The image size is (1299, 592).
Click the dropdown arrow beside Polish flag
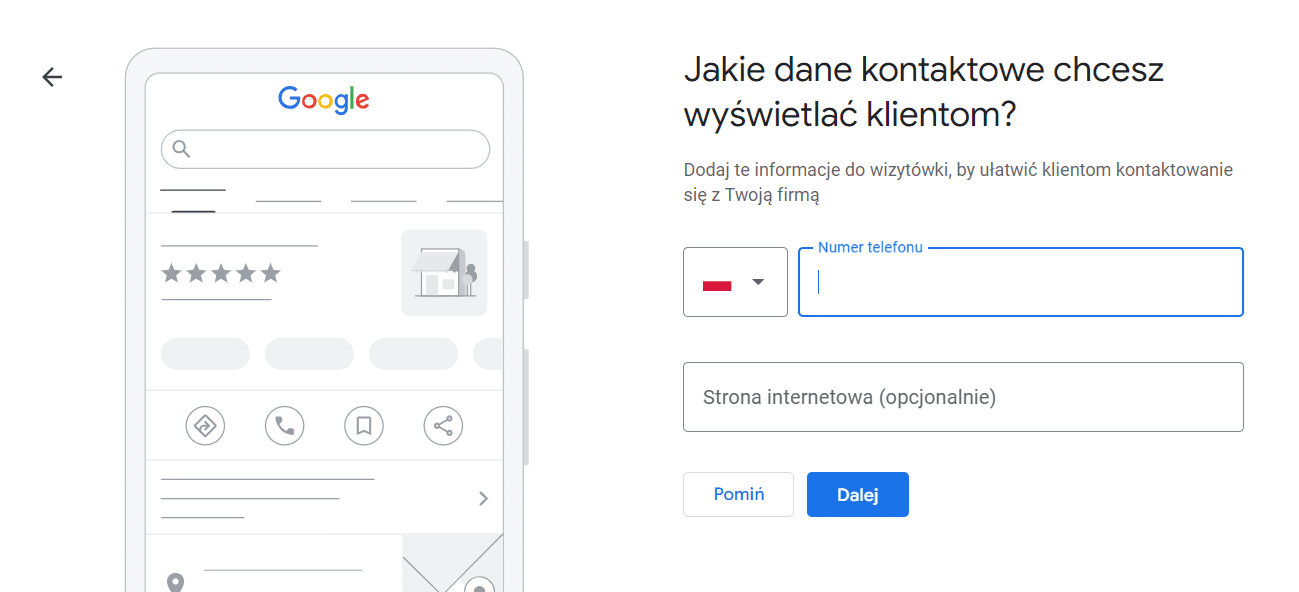[758, 282]
